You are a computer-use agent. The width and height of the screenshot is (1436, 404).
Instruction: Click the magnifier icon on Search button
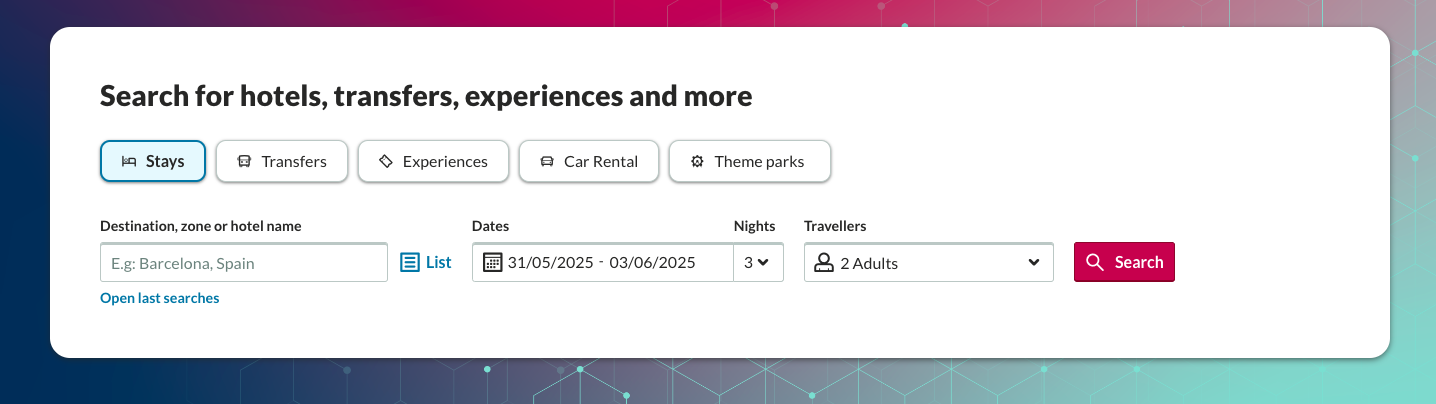1095,263
